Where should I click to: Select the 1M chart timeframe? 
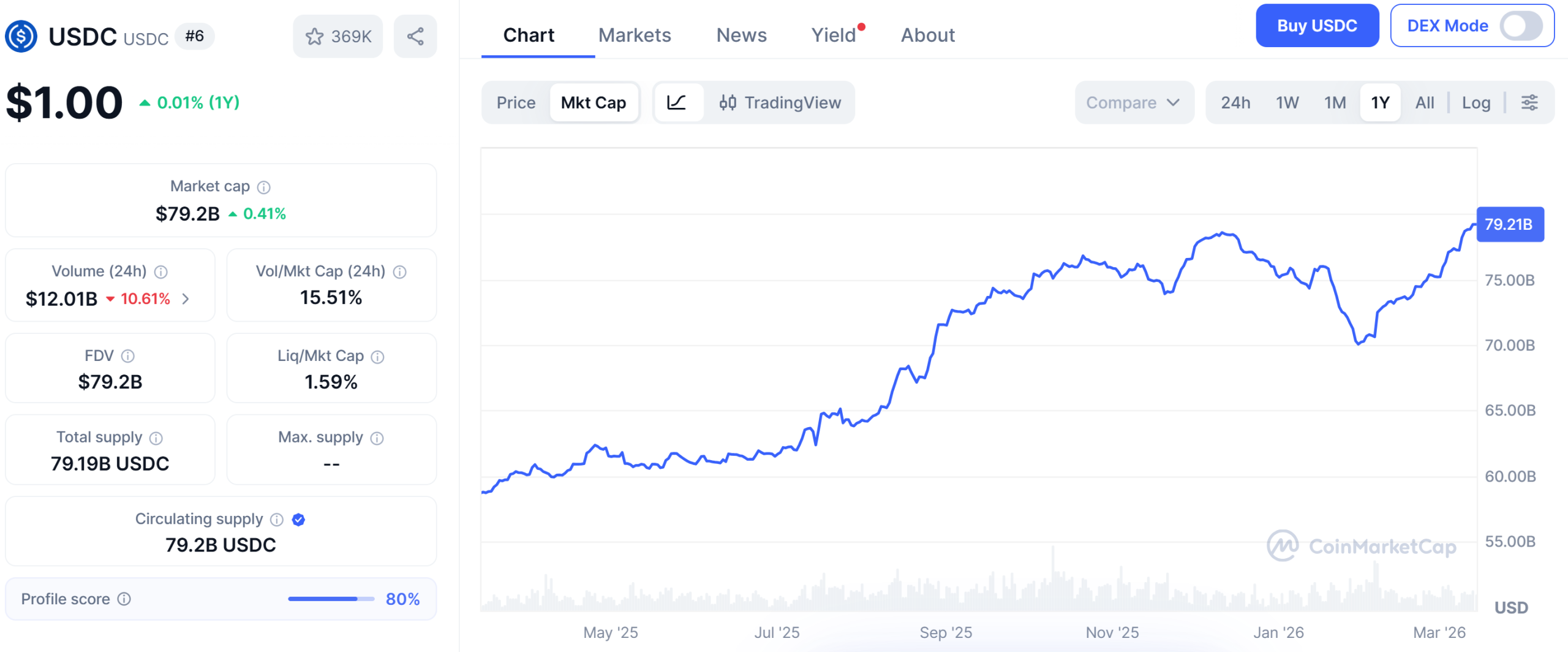[1335, 102]
